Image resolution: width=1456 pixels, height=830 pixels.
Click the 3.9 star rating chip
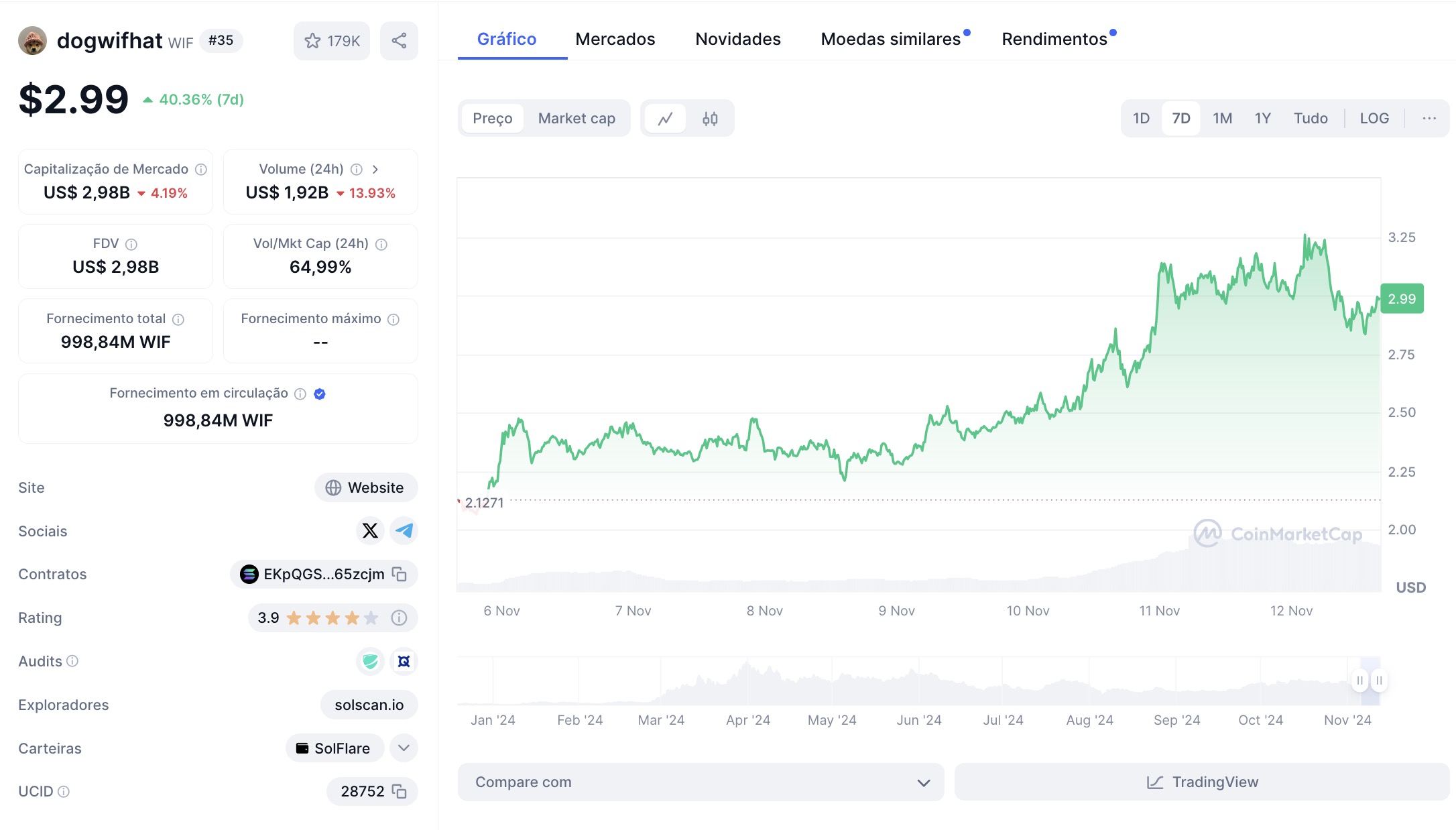point(333,617)
